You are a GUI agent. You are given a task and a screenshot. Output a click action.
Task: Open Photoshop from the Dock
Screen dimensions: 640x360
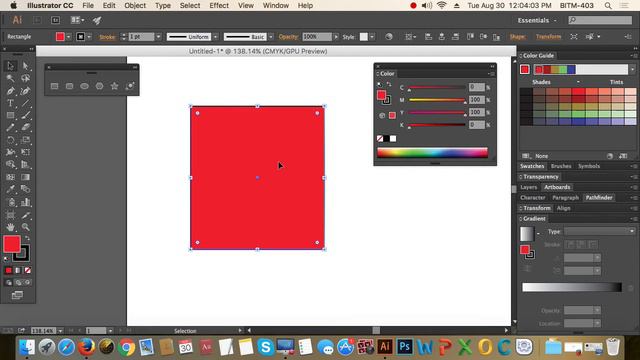[x=404, y=347]
